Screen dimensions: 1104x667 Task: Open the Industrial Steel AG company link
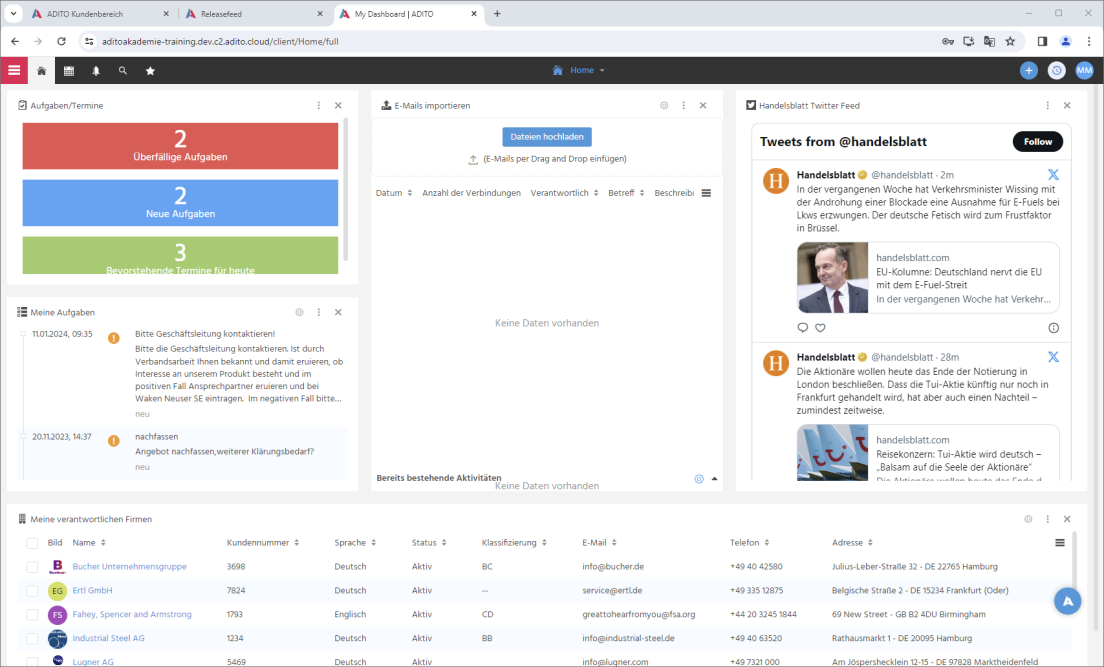point(109,638)
